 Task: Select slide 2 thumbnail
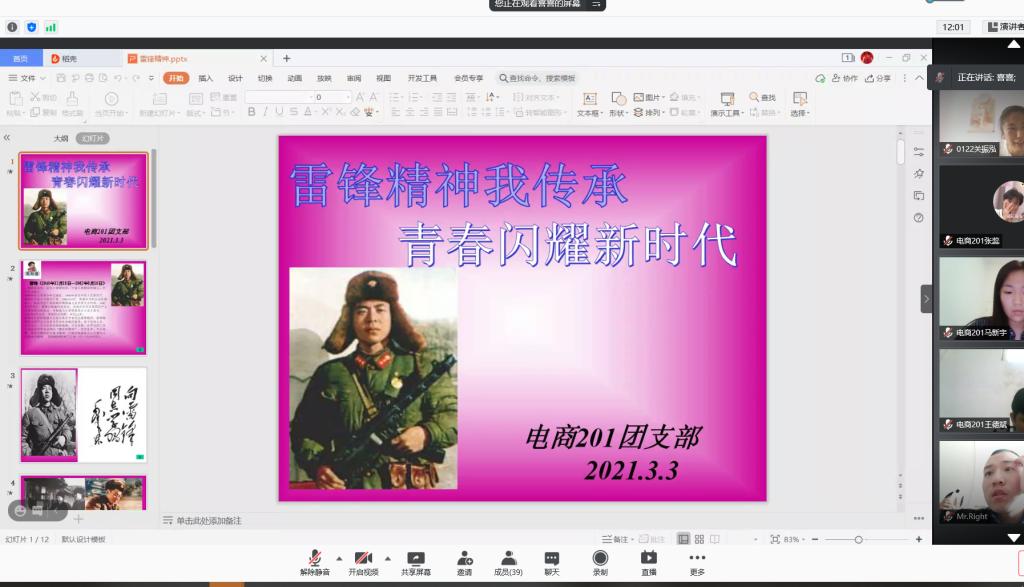pyautogui.click(x=84, y=308)
